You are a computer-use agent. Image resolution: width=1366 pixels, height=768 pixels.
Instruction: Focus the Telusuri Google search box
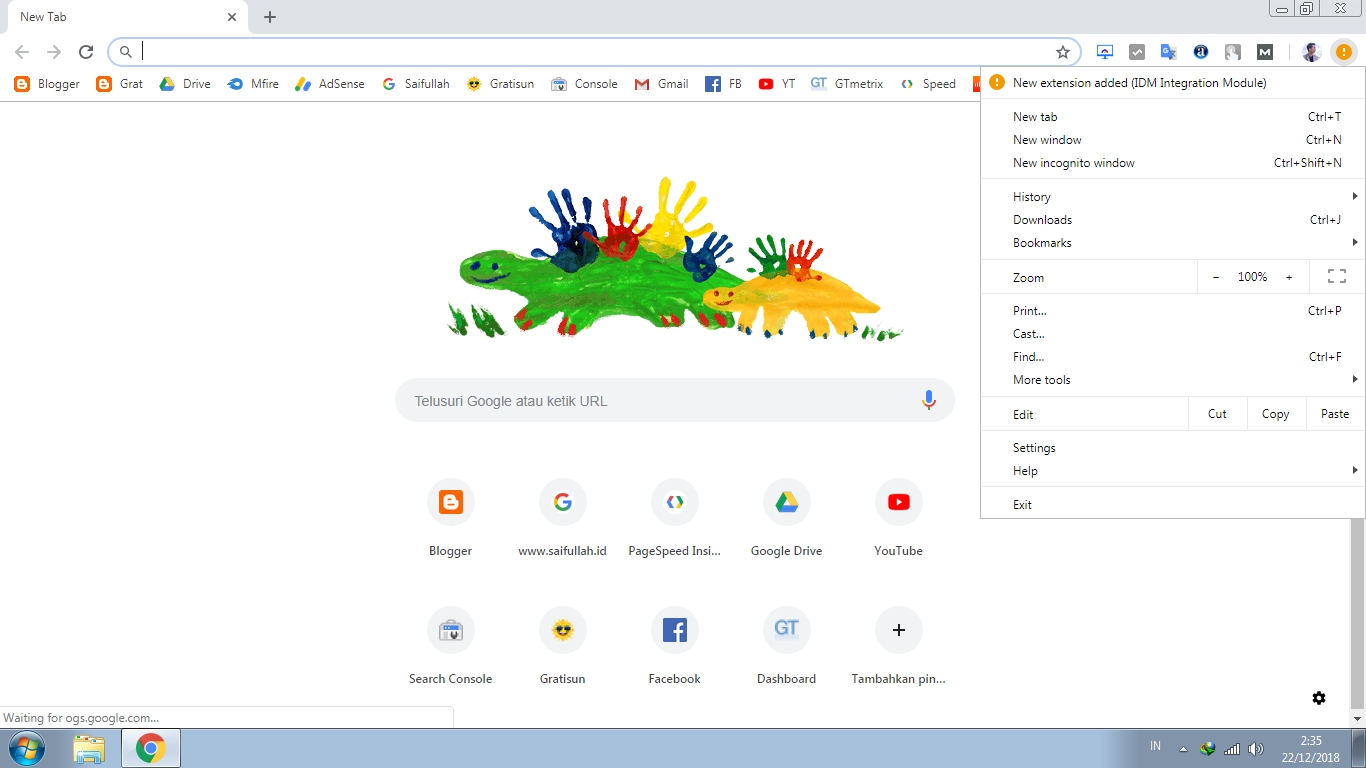[x=675, y=401]
